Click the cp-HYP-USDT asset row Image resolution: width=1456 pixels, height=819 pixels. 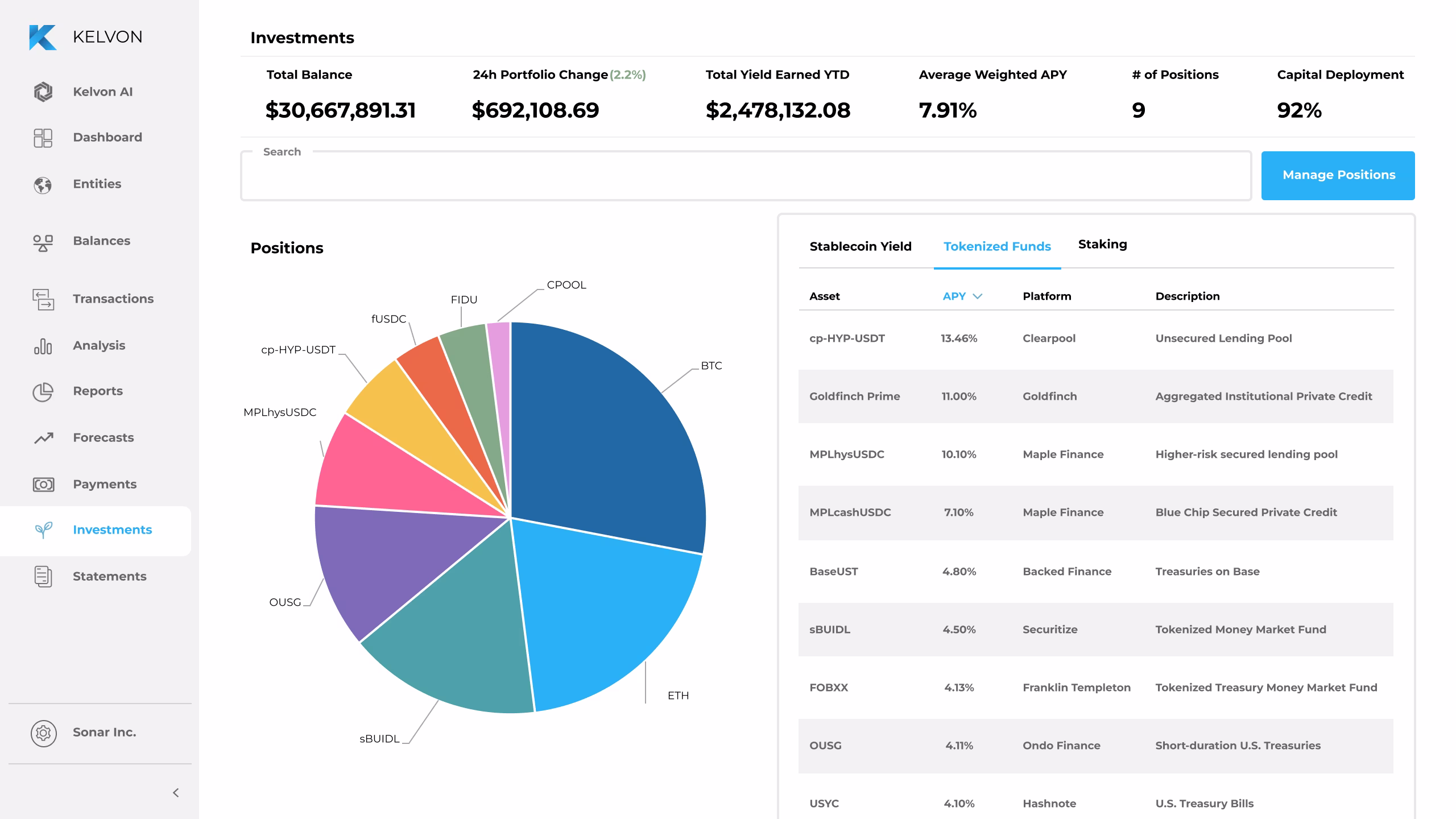coord(1095,338)
